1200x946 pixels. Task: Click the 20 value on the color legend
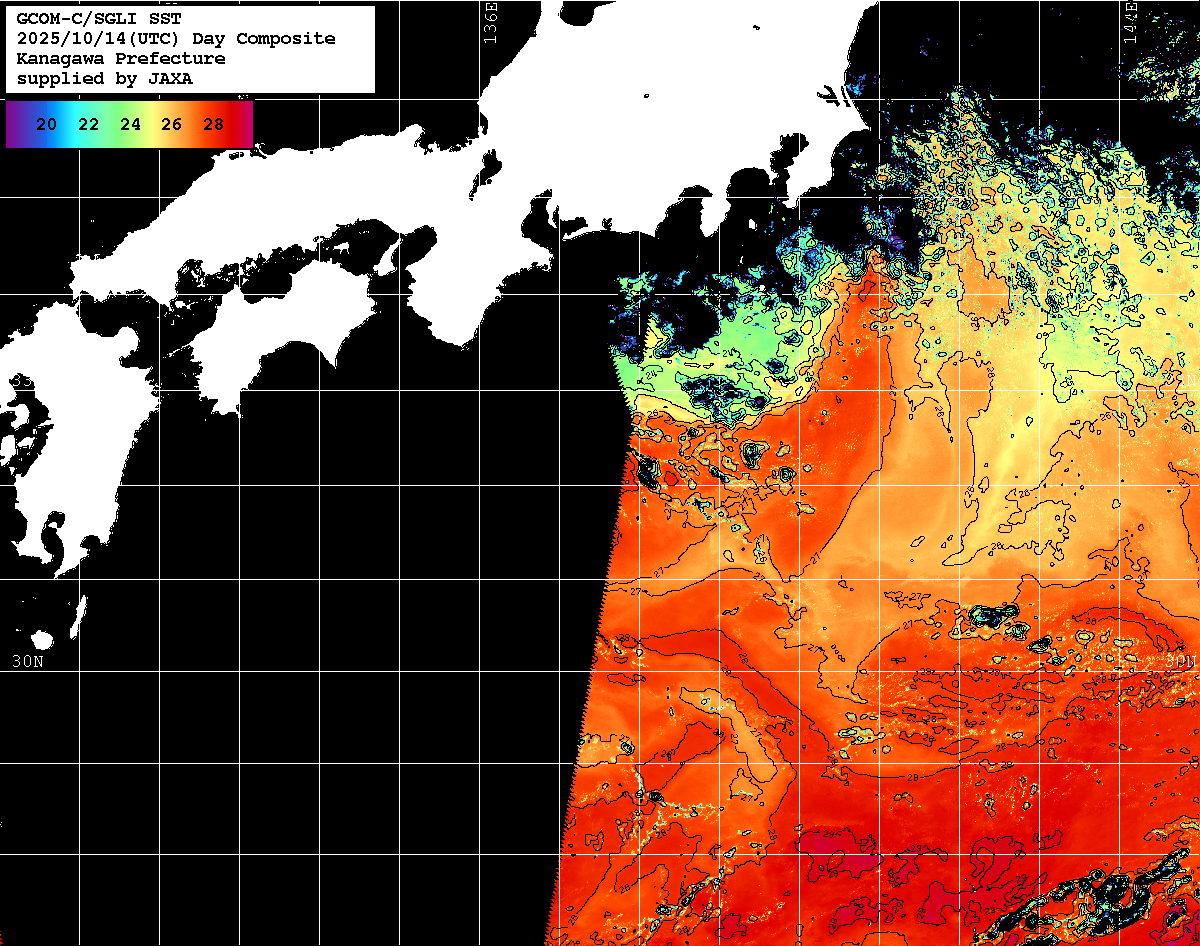[x=46, y=125]
